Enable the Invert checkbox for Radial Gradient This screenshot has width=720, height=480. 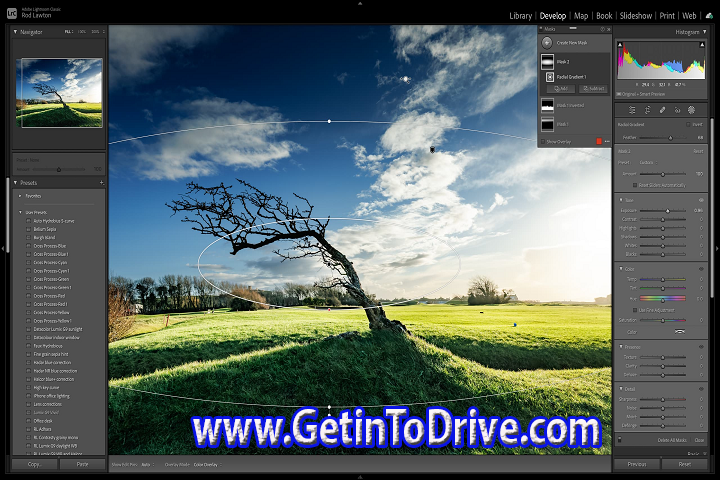coord(688,124)
